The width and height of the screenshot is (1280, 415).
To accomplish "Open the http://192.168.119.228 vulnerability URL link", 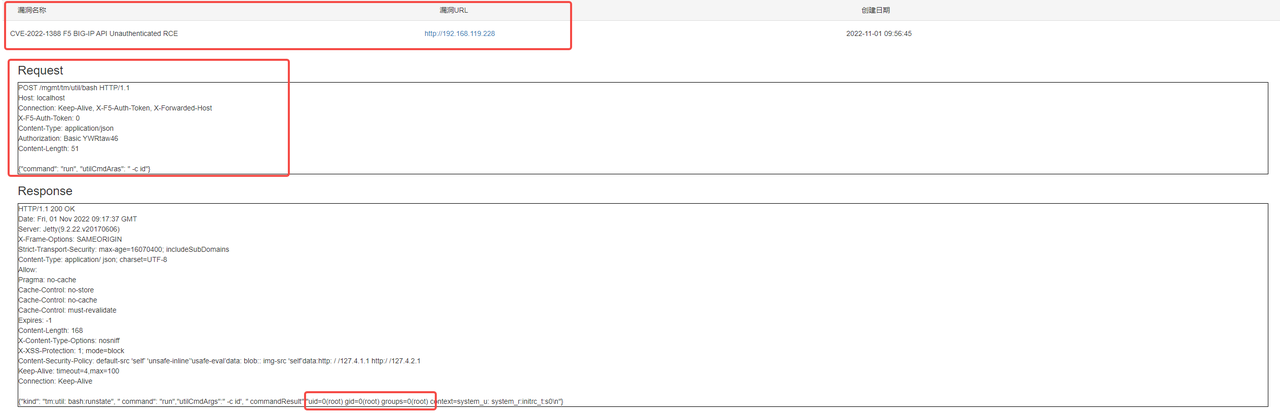I will coord(459,33).
